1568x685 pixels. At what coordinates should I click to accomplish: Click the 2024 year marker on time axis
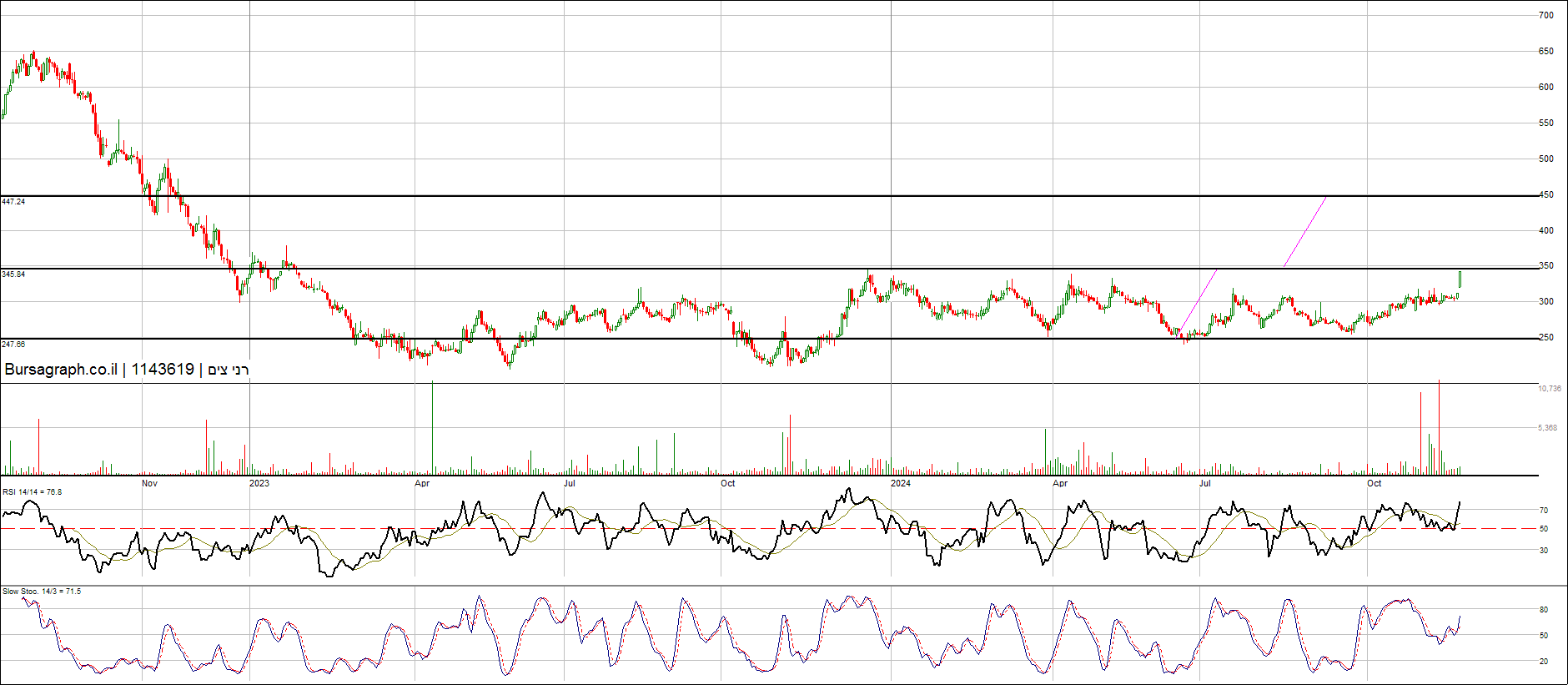pyautogui.click(x=901, y=483)
